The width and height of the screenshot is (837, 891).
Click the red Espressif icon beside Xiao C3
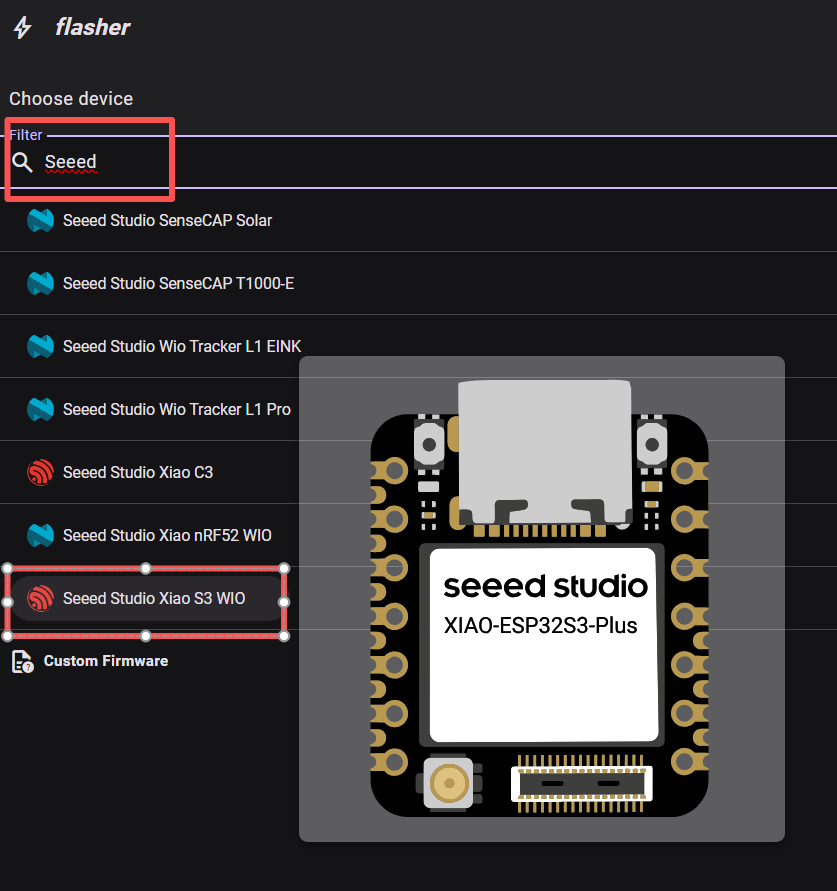pyautogui.click(x=40, y=472)
